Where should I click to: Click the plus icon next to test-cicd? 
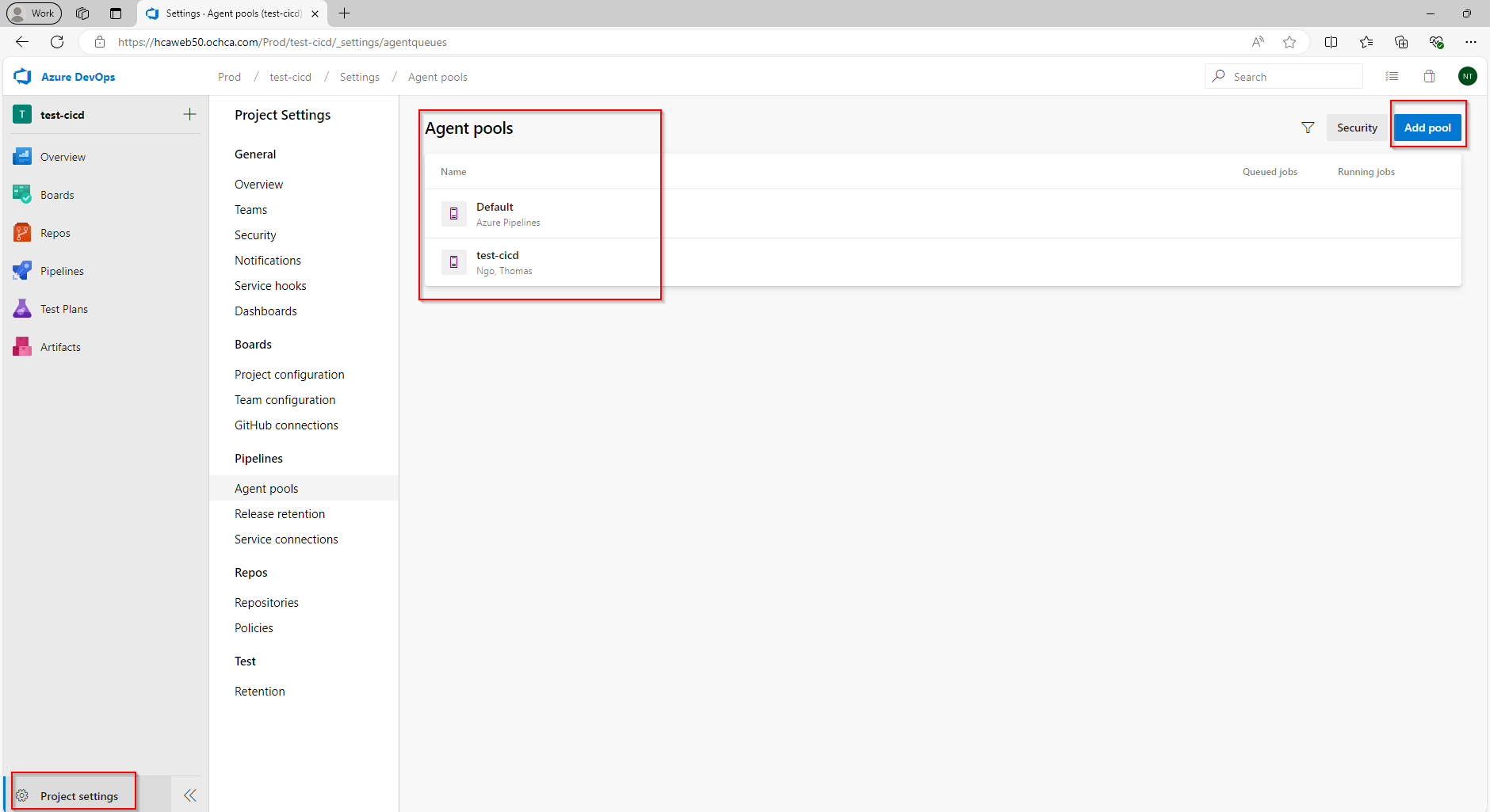tap(189, 114)
